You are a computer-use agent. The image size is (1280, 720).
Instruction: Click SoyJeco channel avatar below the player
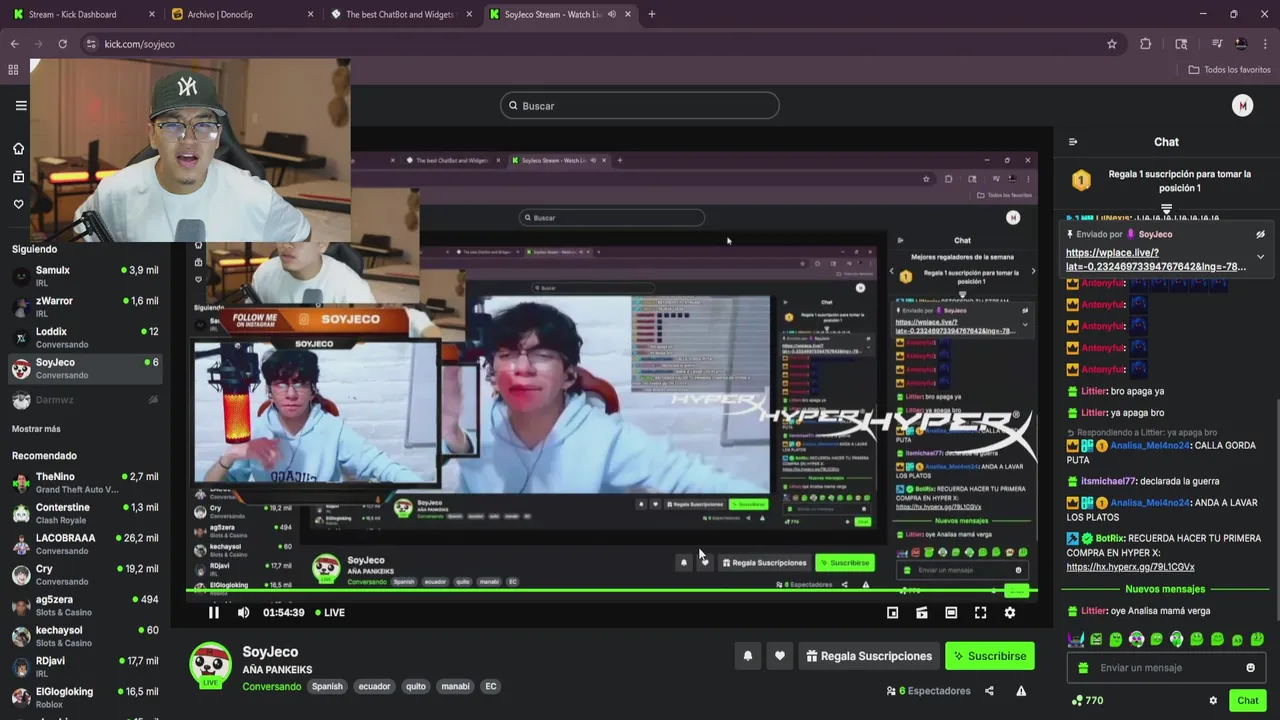click(x=210, y=665)
